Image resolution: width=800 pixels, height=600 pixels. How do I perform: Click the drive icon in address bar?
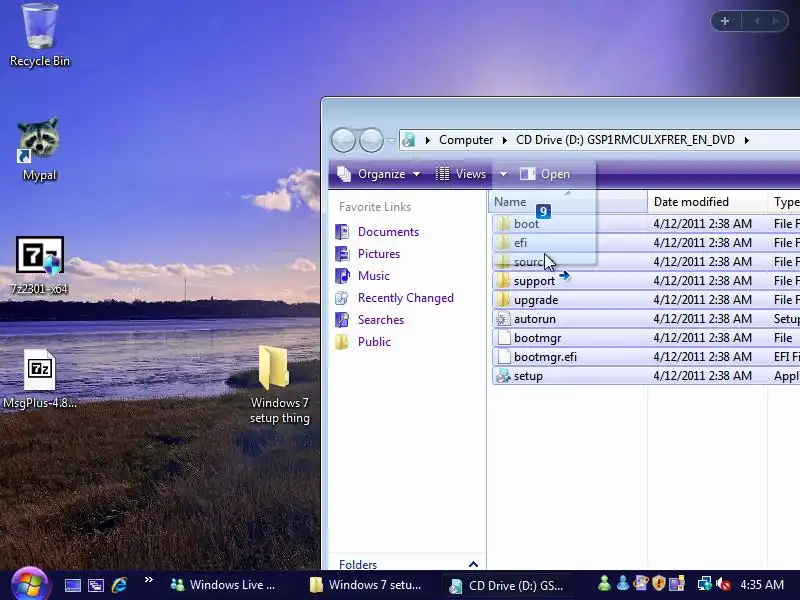(x=408, y=140)
